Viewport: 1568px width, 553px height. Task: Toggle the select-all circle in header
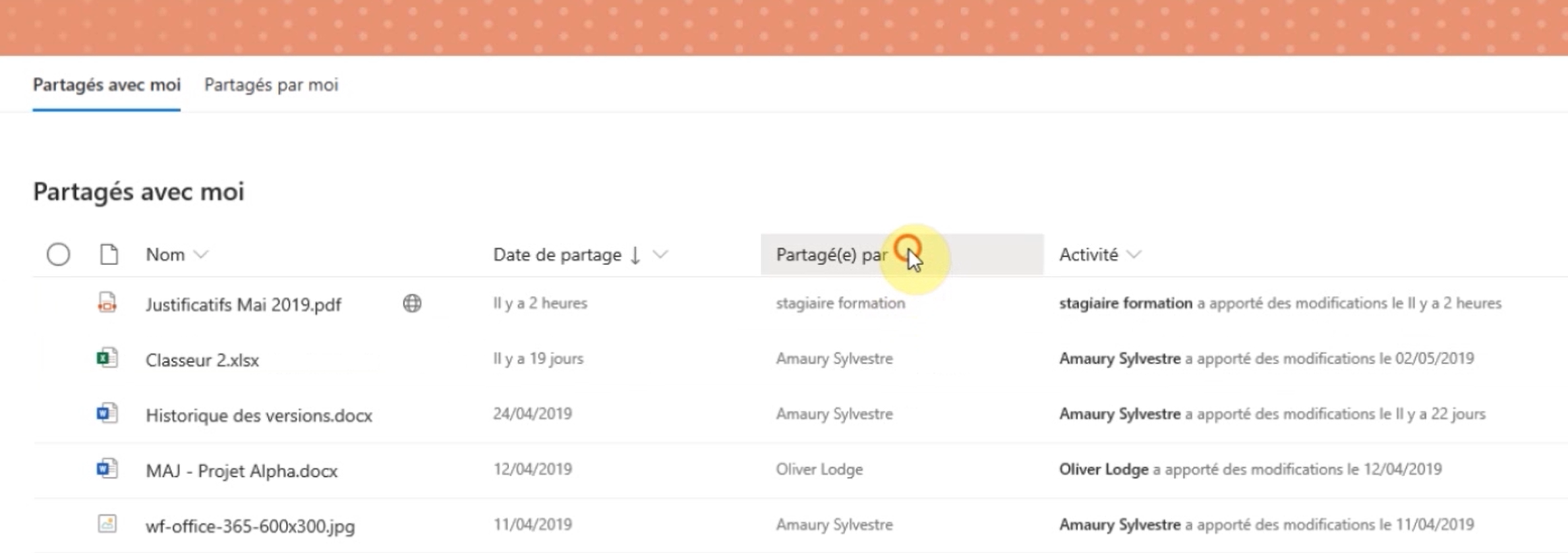(59, 254)
